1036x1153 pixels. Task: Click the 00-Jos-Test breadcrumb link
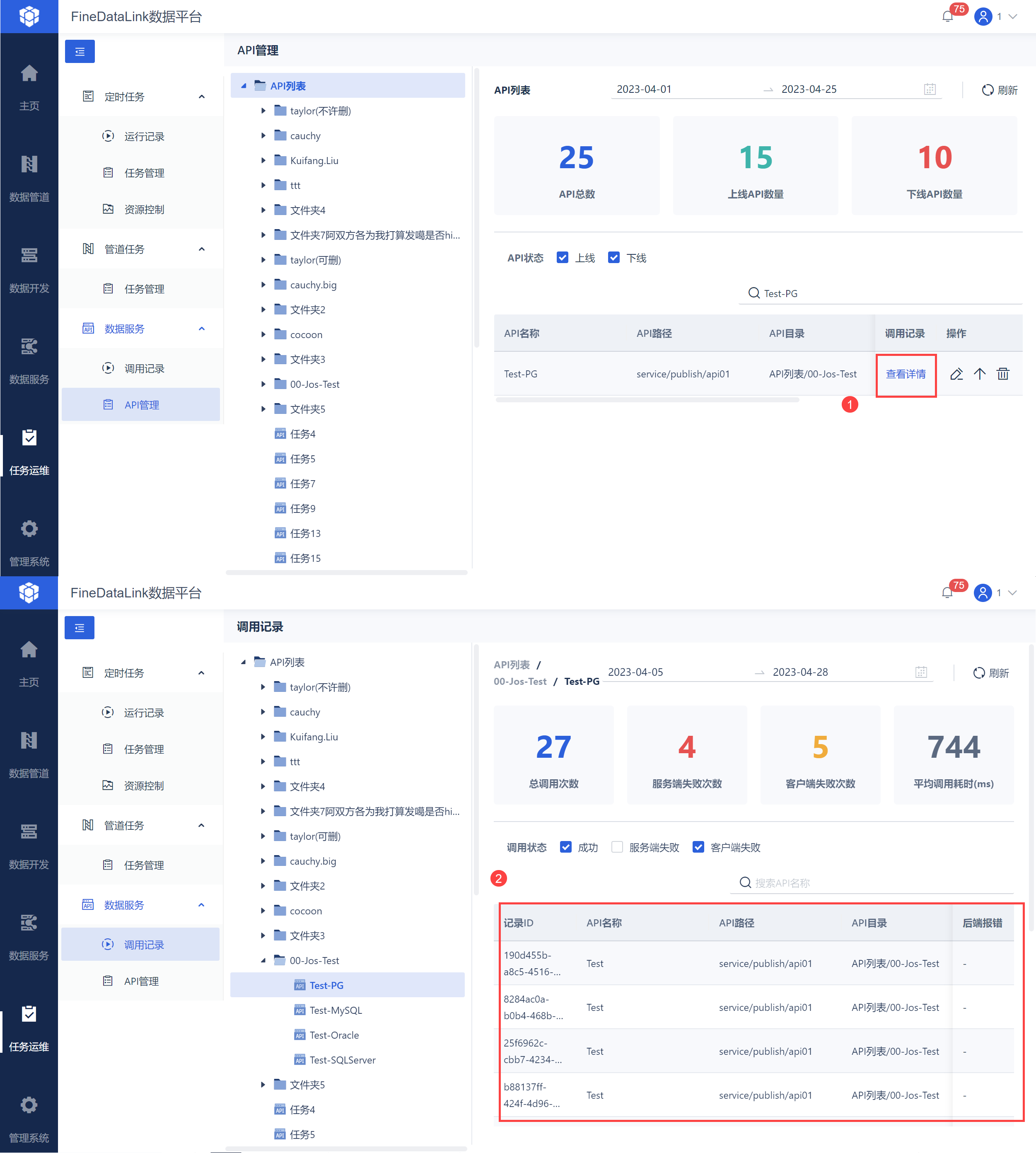520,682
